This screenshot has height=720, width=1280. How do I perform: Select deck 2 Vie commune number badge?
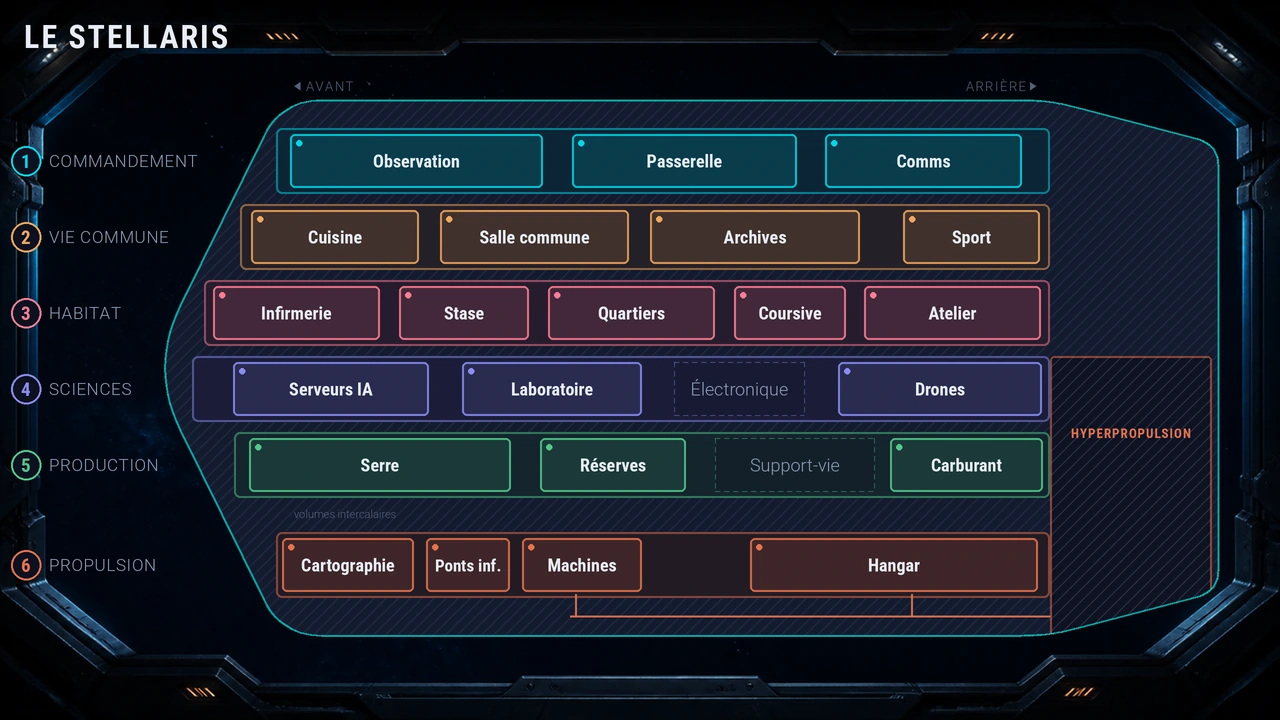click(26, 237)
